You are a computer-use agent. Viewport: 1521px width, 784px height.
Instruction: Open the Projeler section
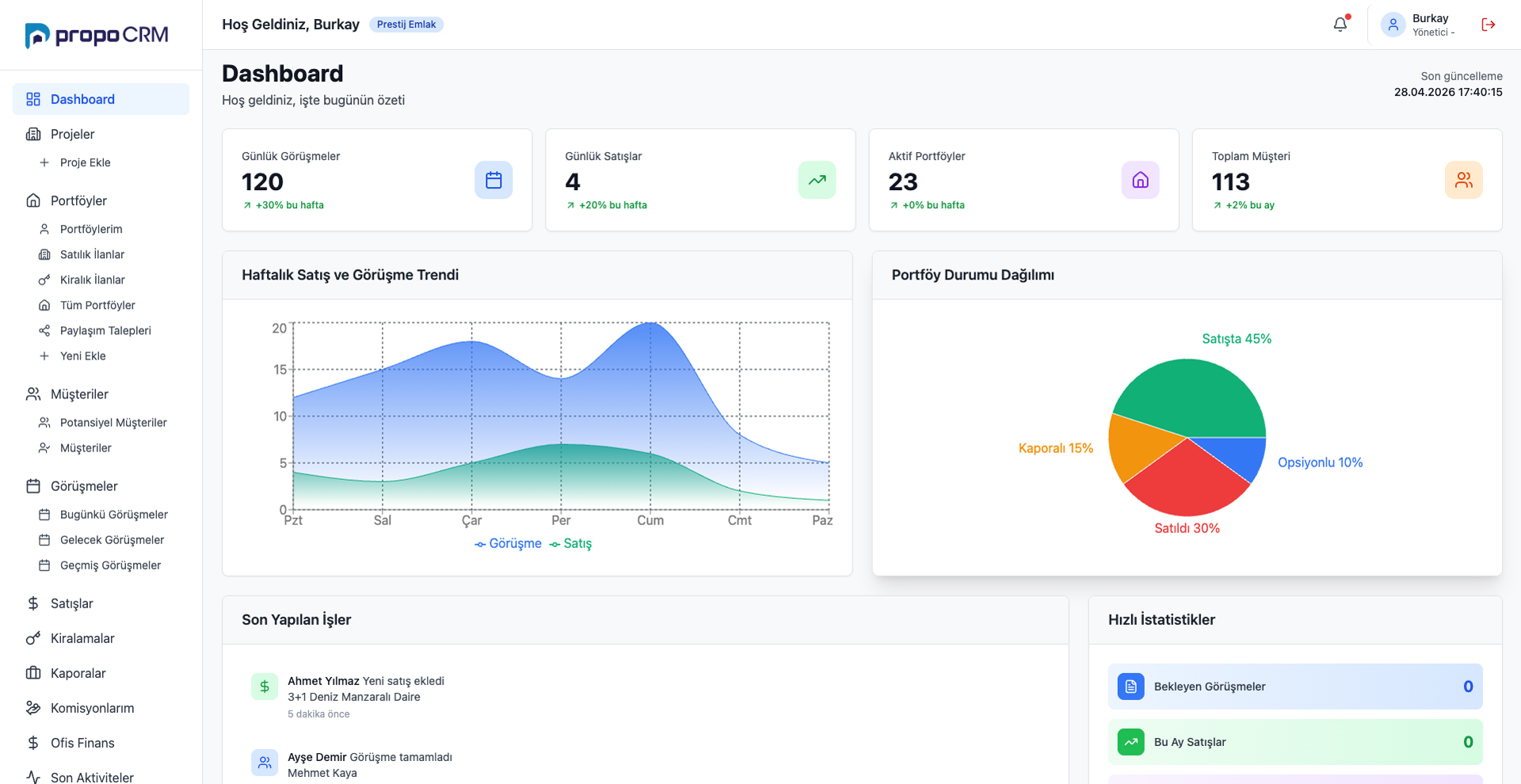(x=101, y=134)
